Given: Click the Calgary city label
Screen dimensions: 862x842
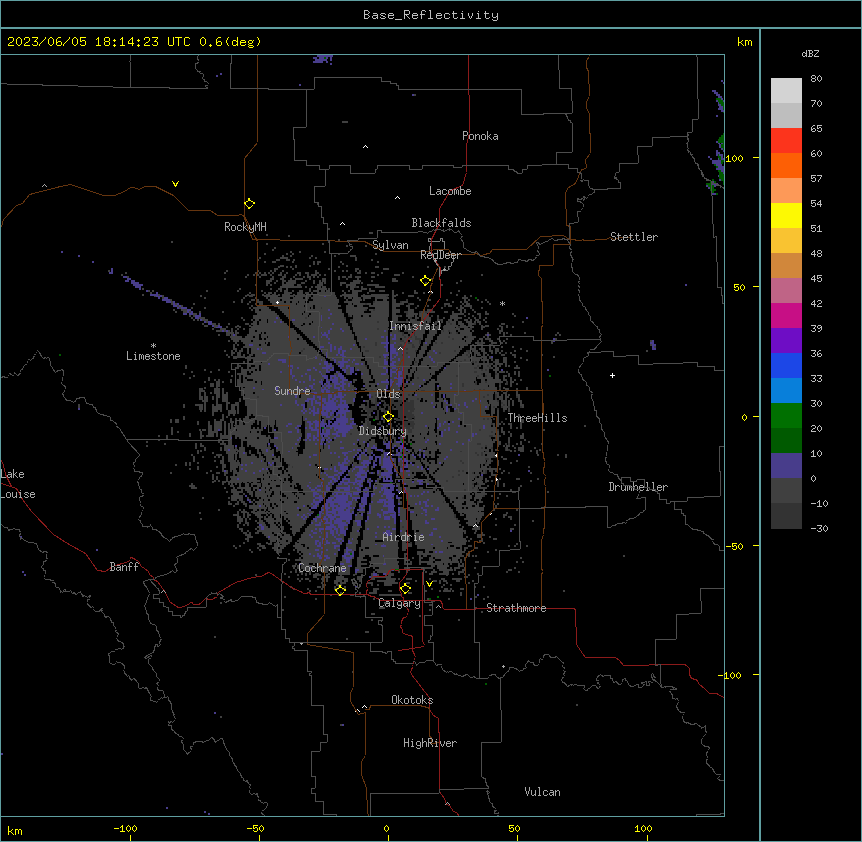Looking at the screenshot, I should [x=400, y=603].
